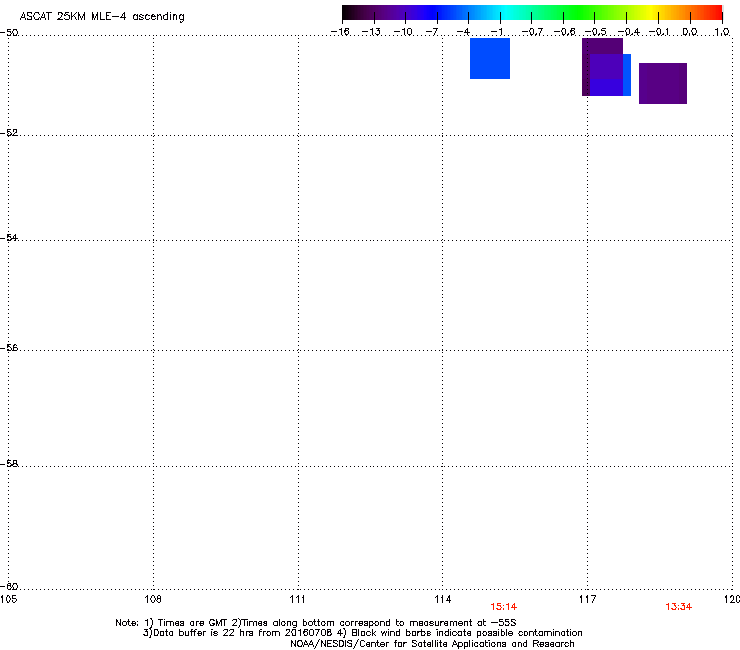Click the -56 latitude axis label

pos(9,347)
